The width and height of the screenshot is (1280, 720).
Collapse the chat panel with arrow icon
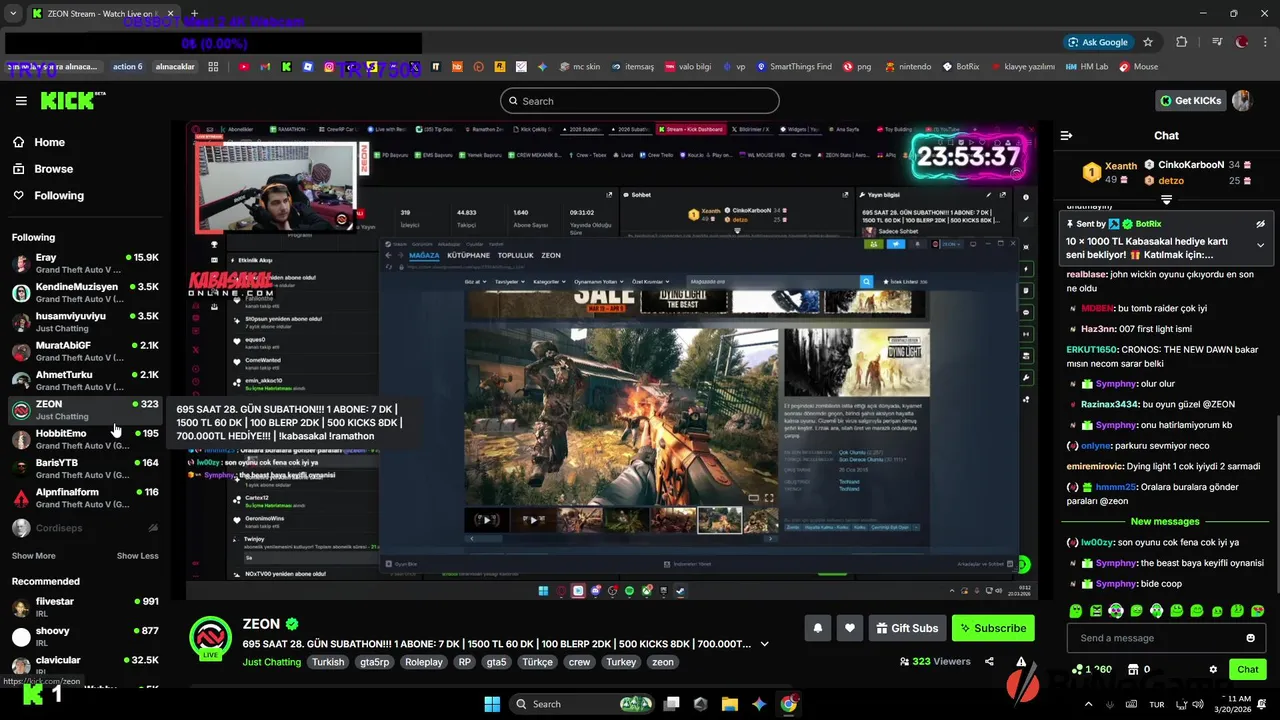pyautogui.click(x=1066, y=135)
